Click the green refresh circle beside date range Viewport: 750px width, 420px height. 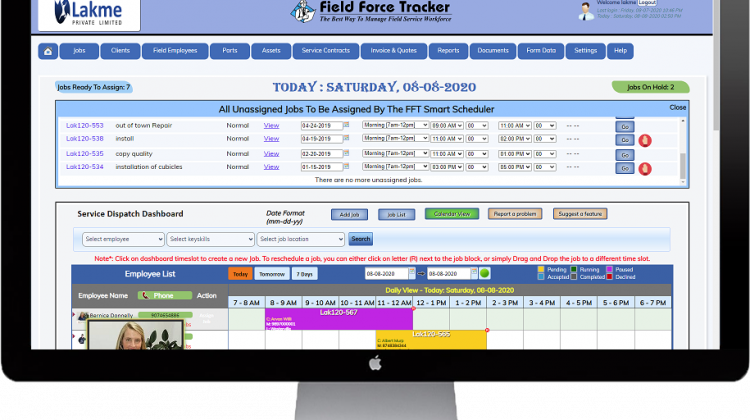tap(485, 273)
